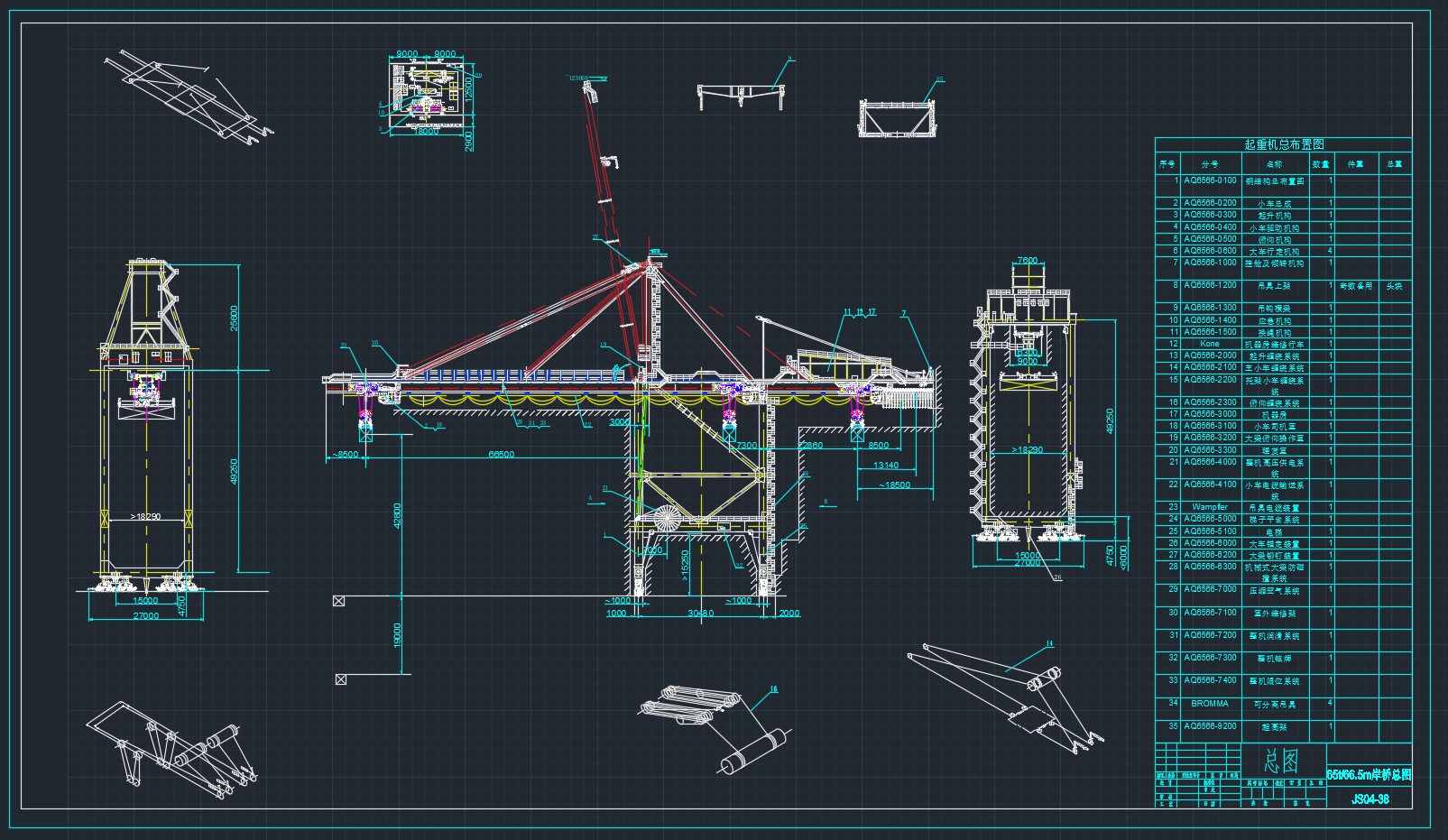The image size is (1448, 840).
Task: Click drawing number JS04-36 in title block
Action: click(1370, 798)
